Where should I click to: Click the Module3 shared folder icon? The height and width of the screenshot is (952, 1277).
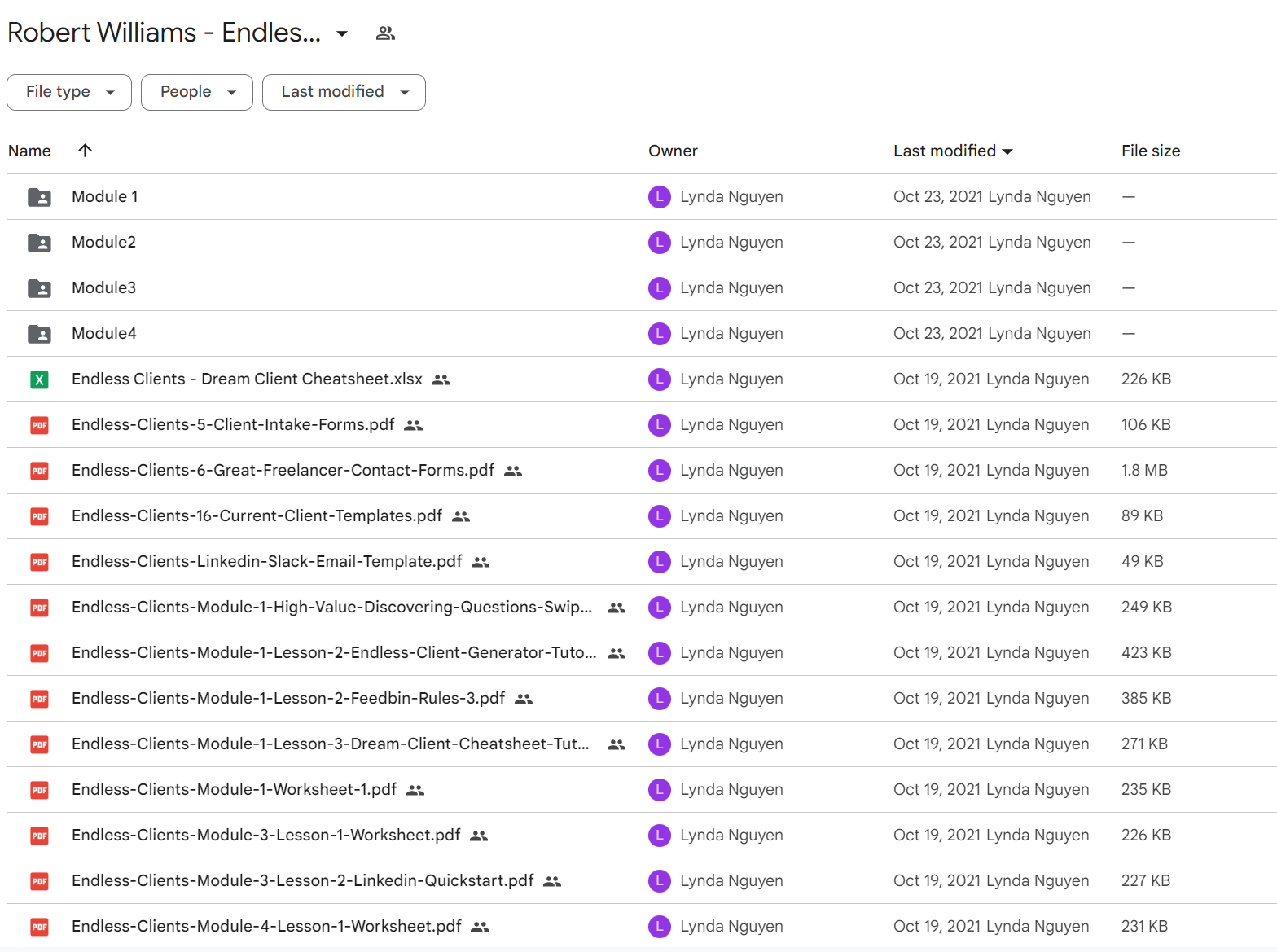tap(39, 288)
